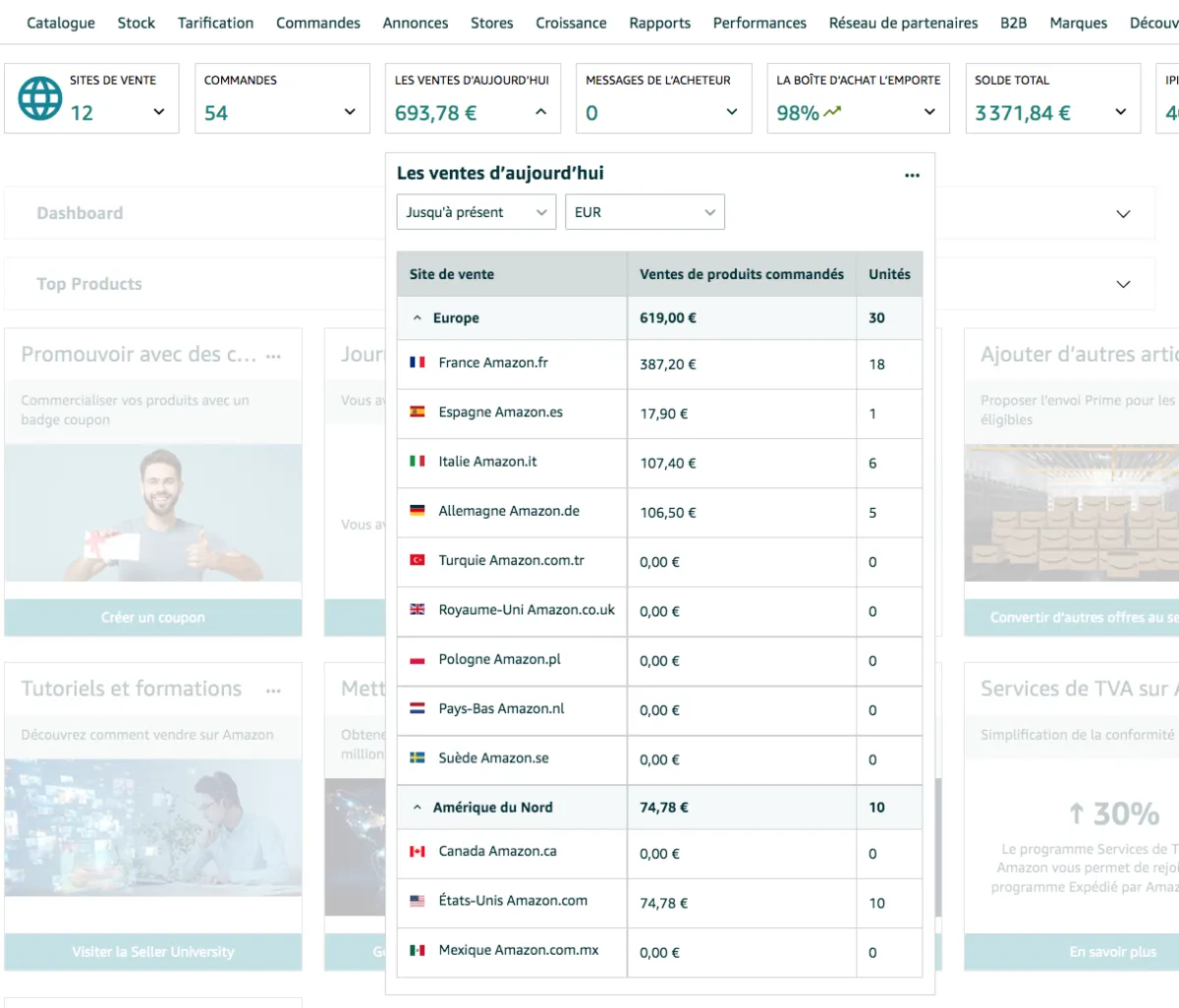
Task: Click the Canada flag icon
Action: [x=418, y=851]
